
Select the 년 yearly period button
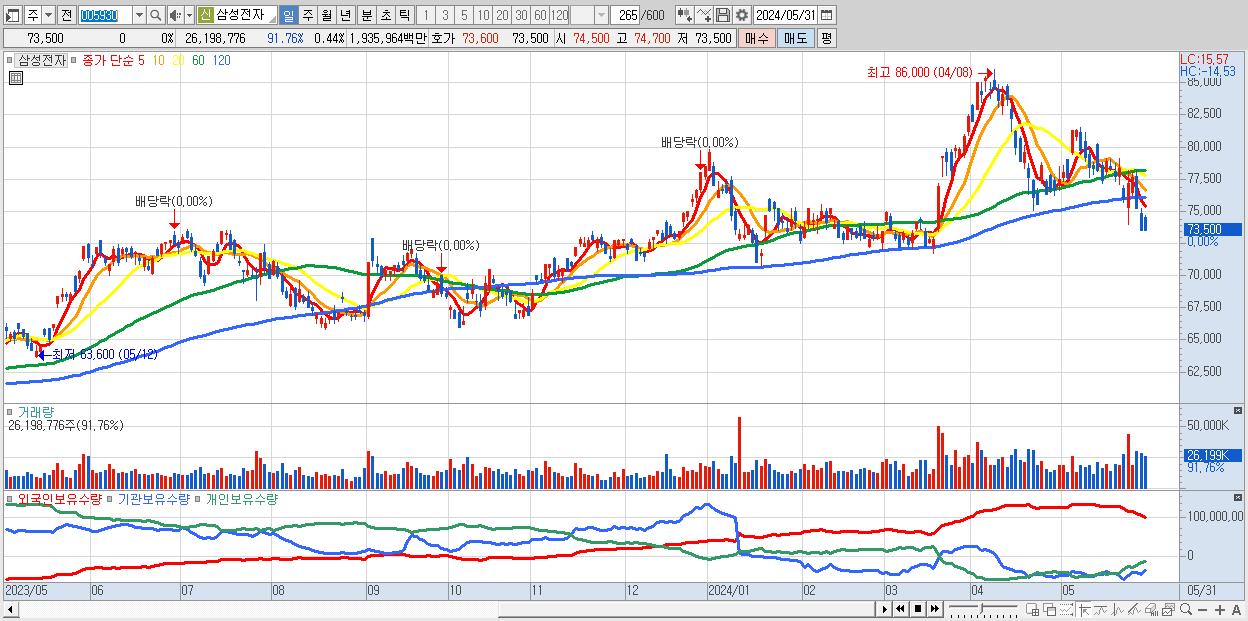point(345,15)
